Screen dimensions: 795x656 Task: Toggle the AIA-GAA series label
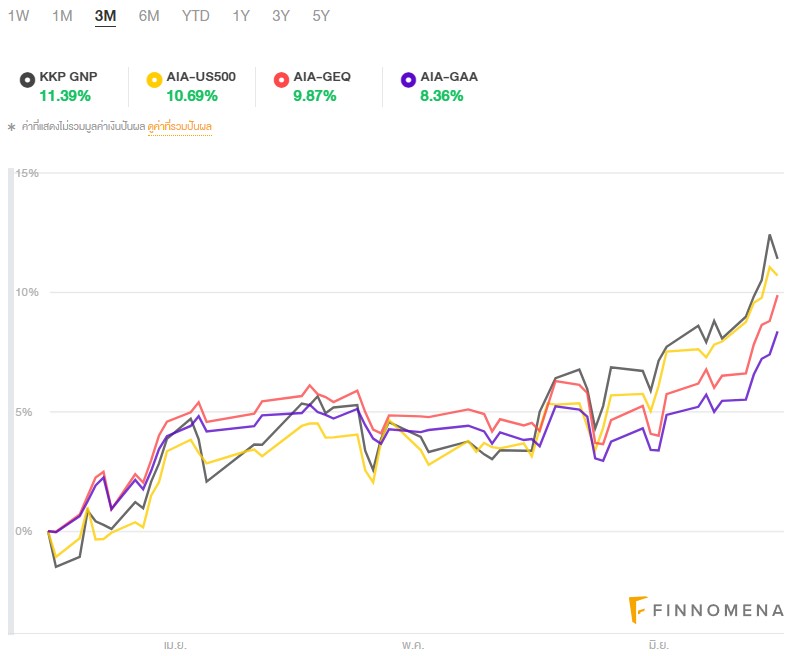[x=449, y=77]
